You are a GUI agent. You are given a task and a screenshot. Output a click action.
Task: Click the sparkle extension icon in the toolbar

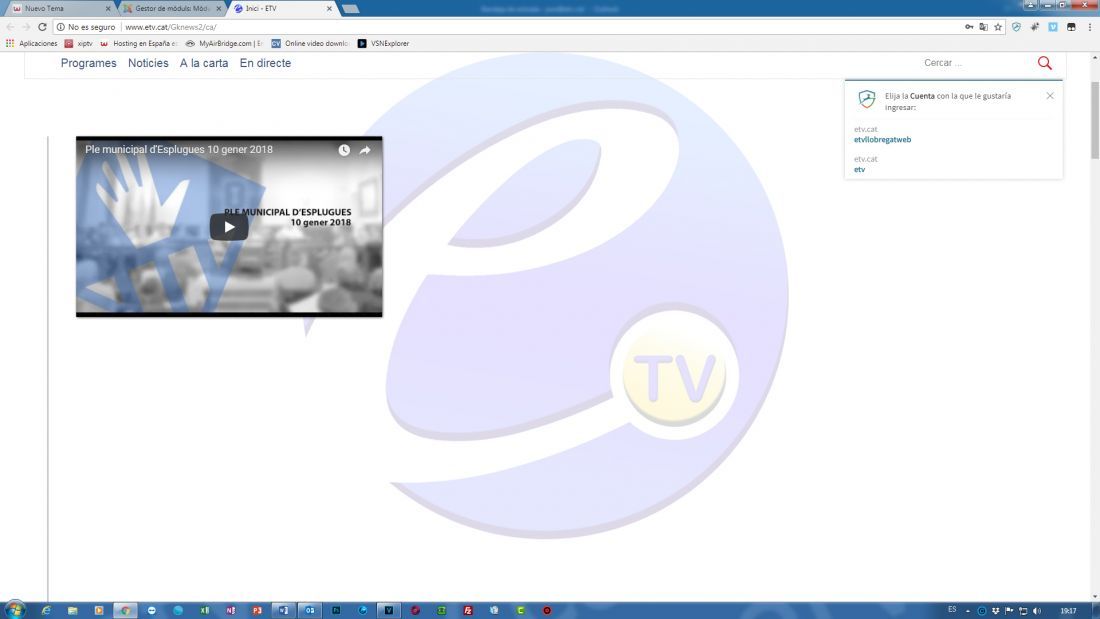pyautogui.click(x=1035, y=27)
